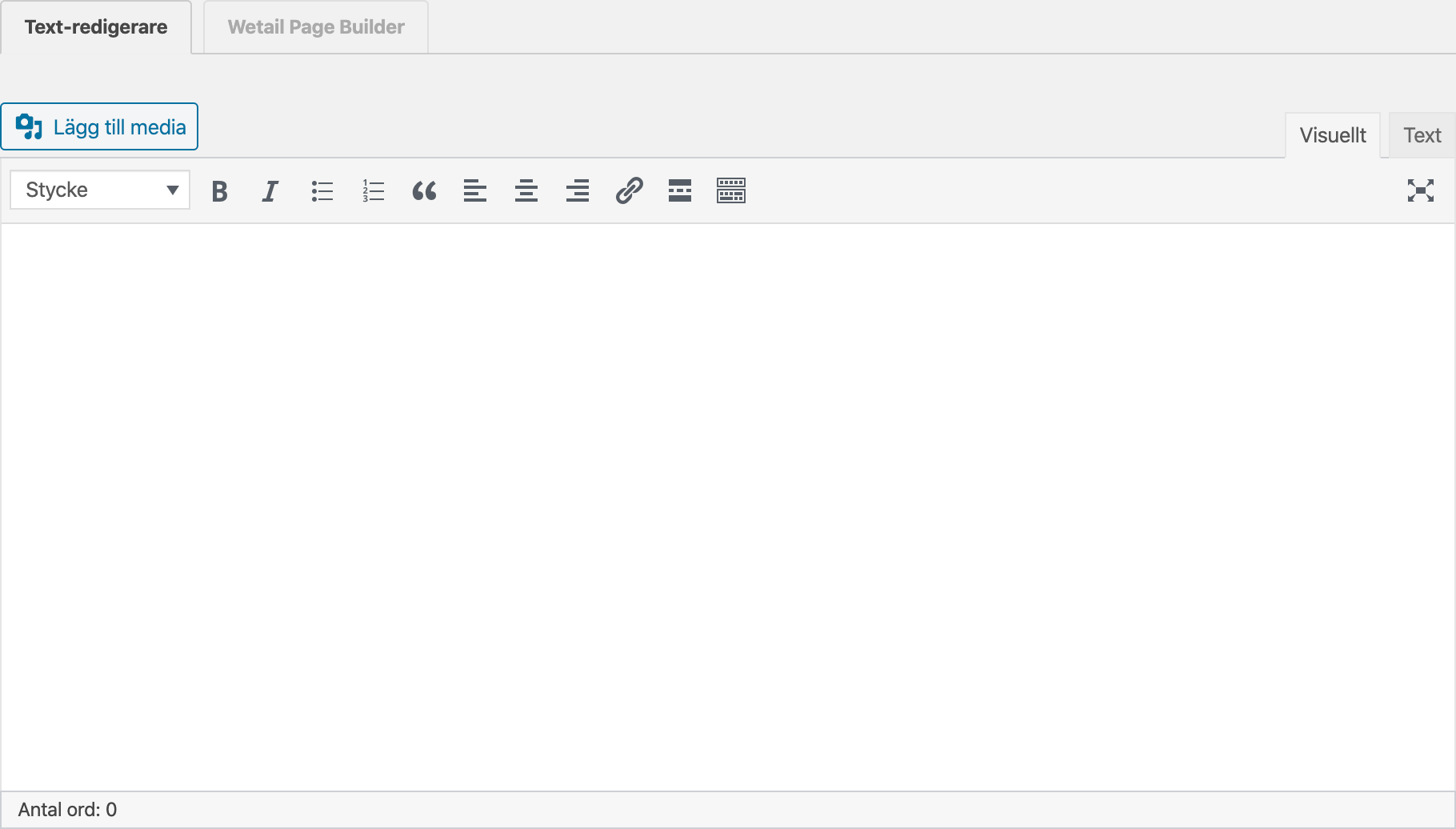Open the Wetail Page Builder tab
The height and width of the screenshot is (829, 1456).
click(316, 27)
